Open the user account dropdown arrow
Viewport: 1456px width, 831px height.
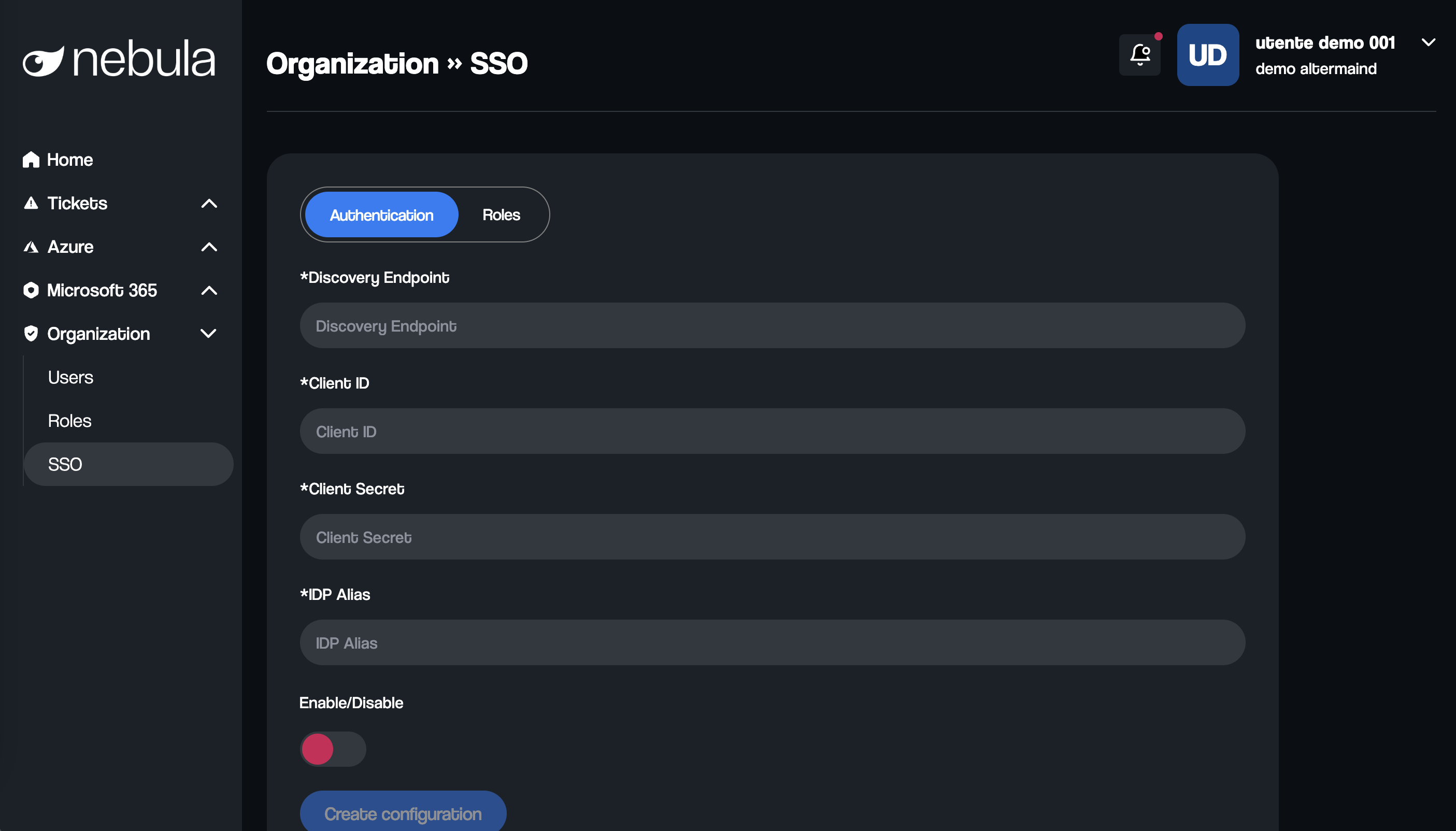[1428, 42]
